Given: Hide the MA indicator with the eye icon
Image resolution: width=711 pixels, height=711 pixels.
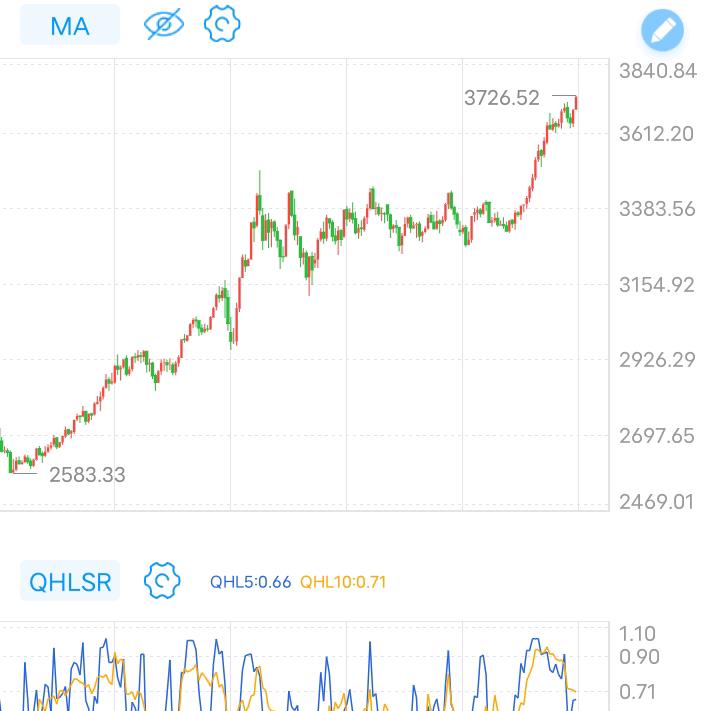Looking at the screenshot, I should (x=164, y=25).
